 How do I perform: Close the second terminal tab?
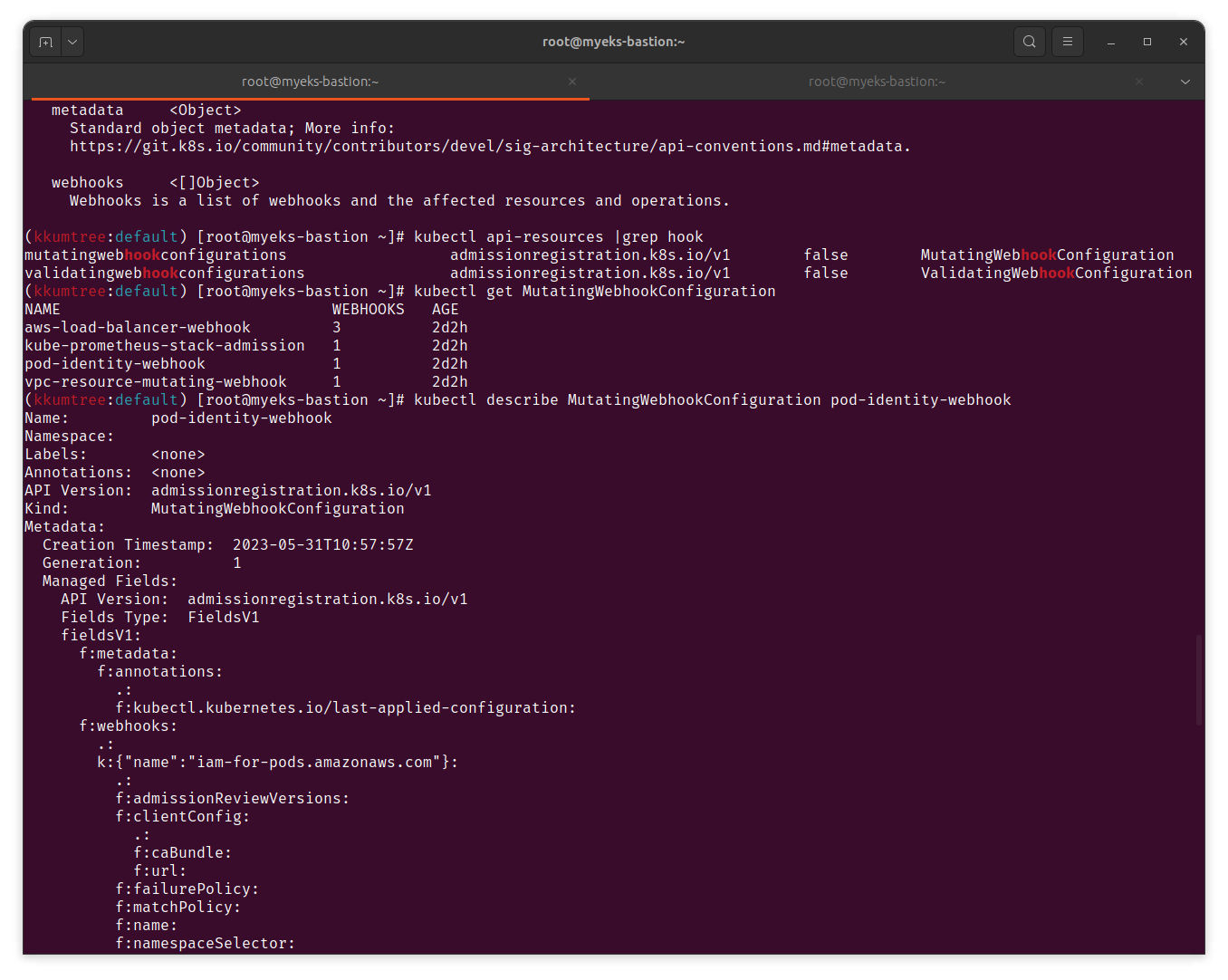1139,82
